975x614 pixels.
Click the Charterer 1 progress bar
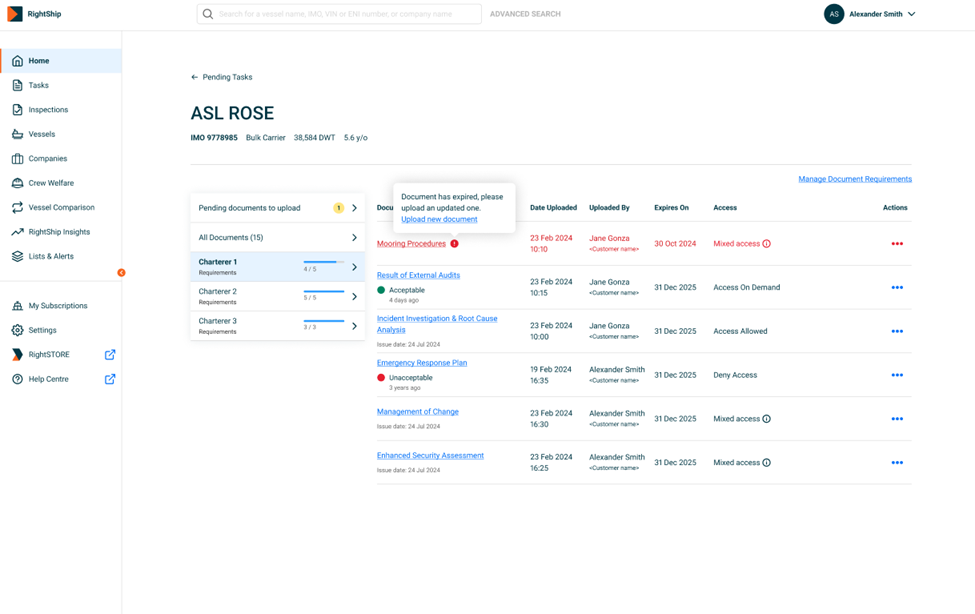click(323, 262)
